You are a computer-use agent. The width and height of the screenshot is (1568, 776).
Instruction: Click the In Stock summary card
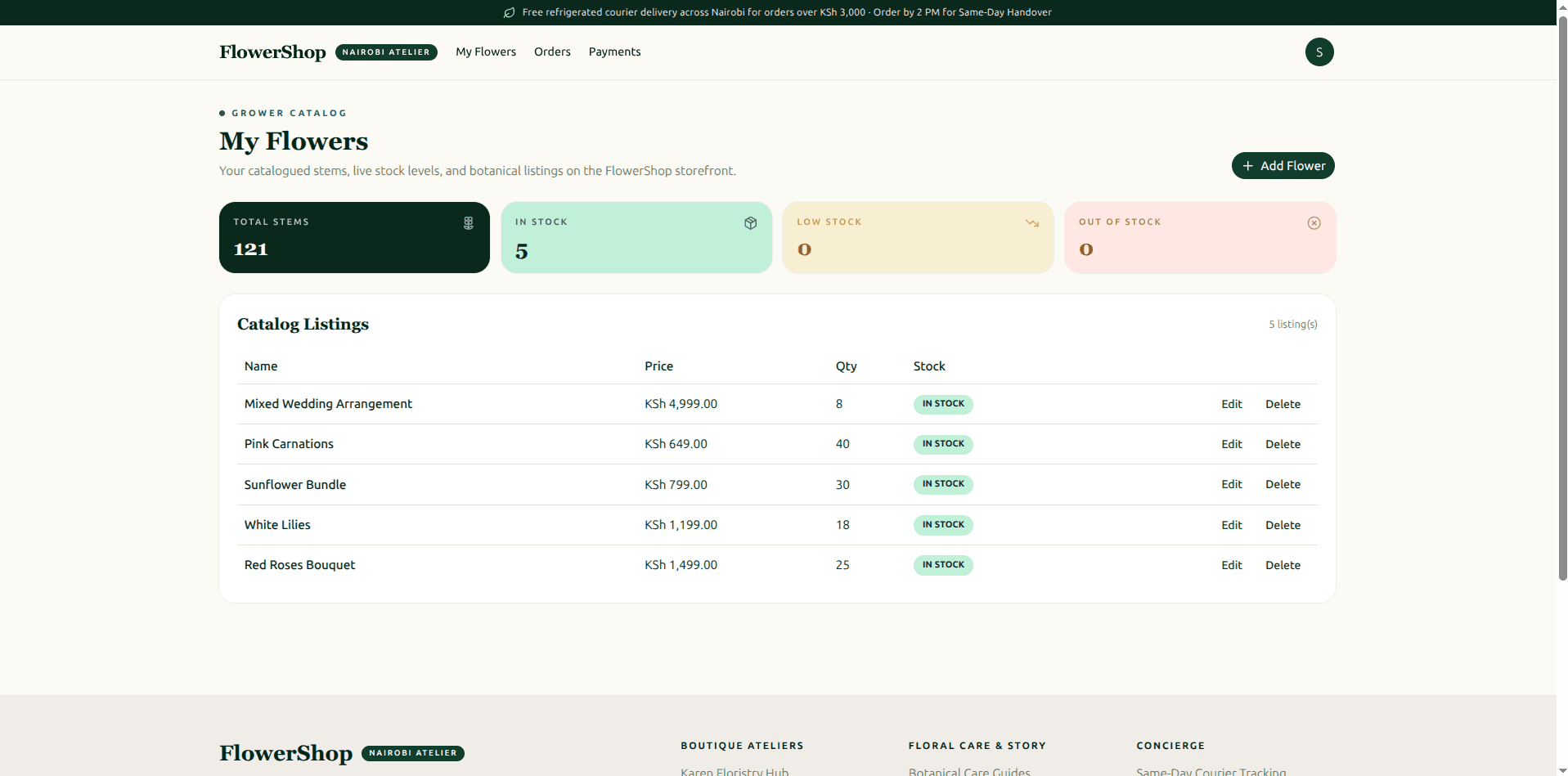tap(636, 237)
